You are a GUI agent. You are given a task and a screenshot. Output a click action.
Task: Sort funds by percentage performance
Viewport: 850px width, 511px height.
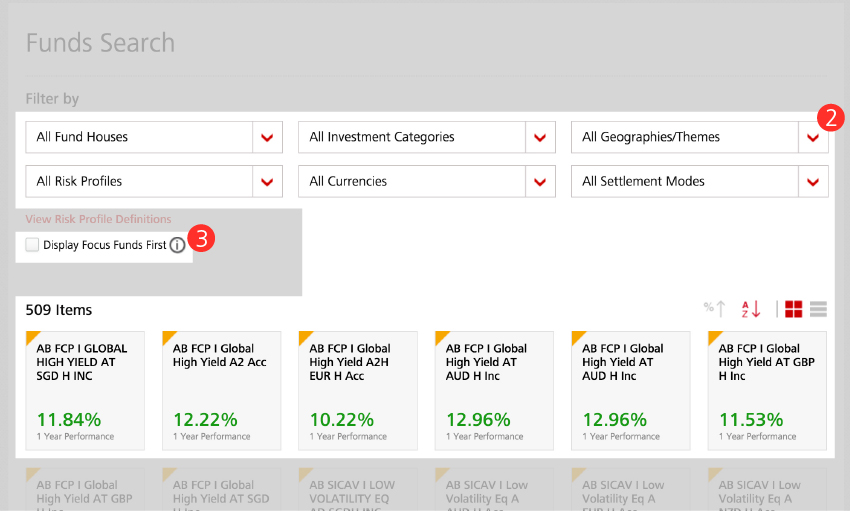714,309
